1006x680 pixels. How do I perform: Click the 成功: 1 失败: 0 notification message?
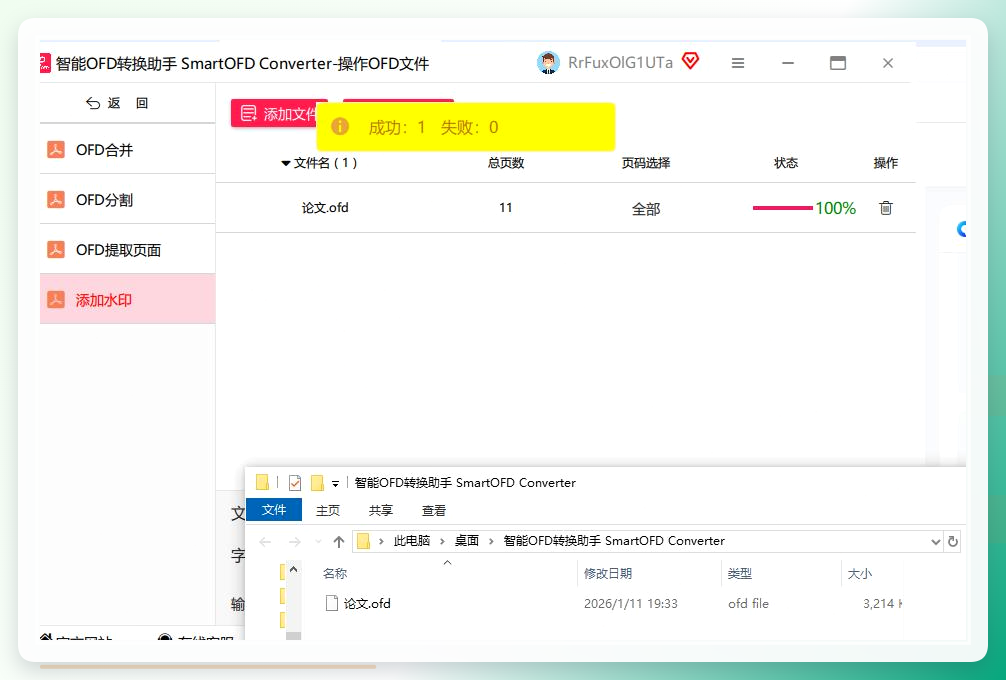(x=433, y=127)
